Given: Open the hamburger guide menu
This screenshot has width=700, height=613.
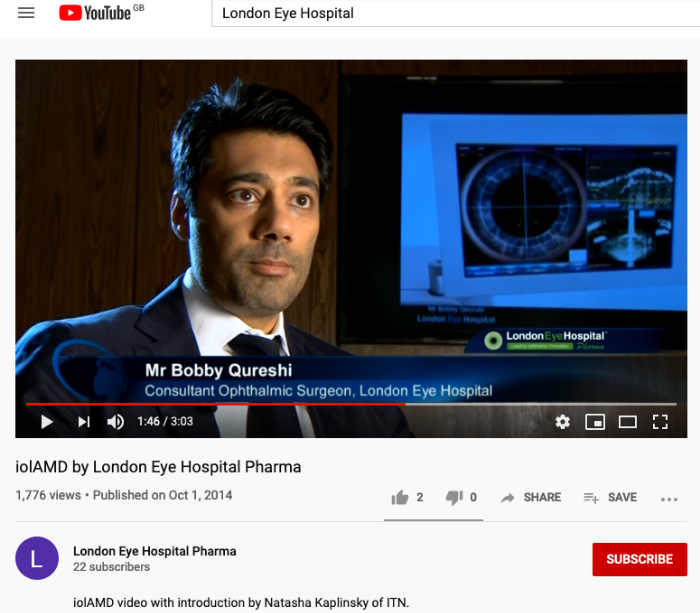Looking at the screenshot, I should [x=26, y=13].
